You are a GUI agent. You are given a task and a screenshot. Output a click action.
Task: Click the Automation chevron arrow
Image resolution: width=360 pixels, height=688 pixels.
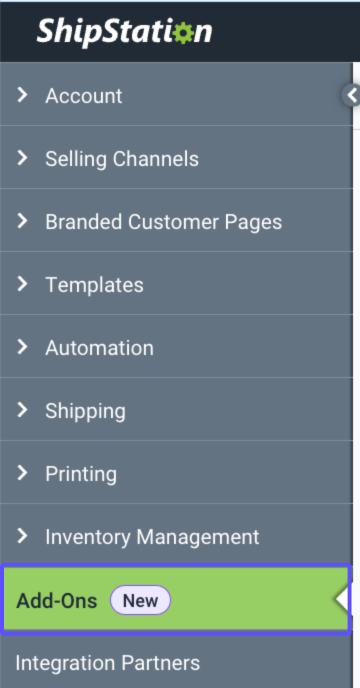pos(22,348)
